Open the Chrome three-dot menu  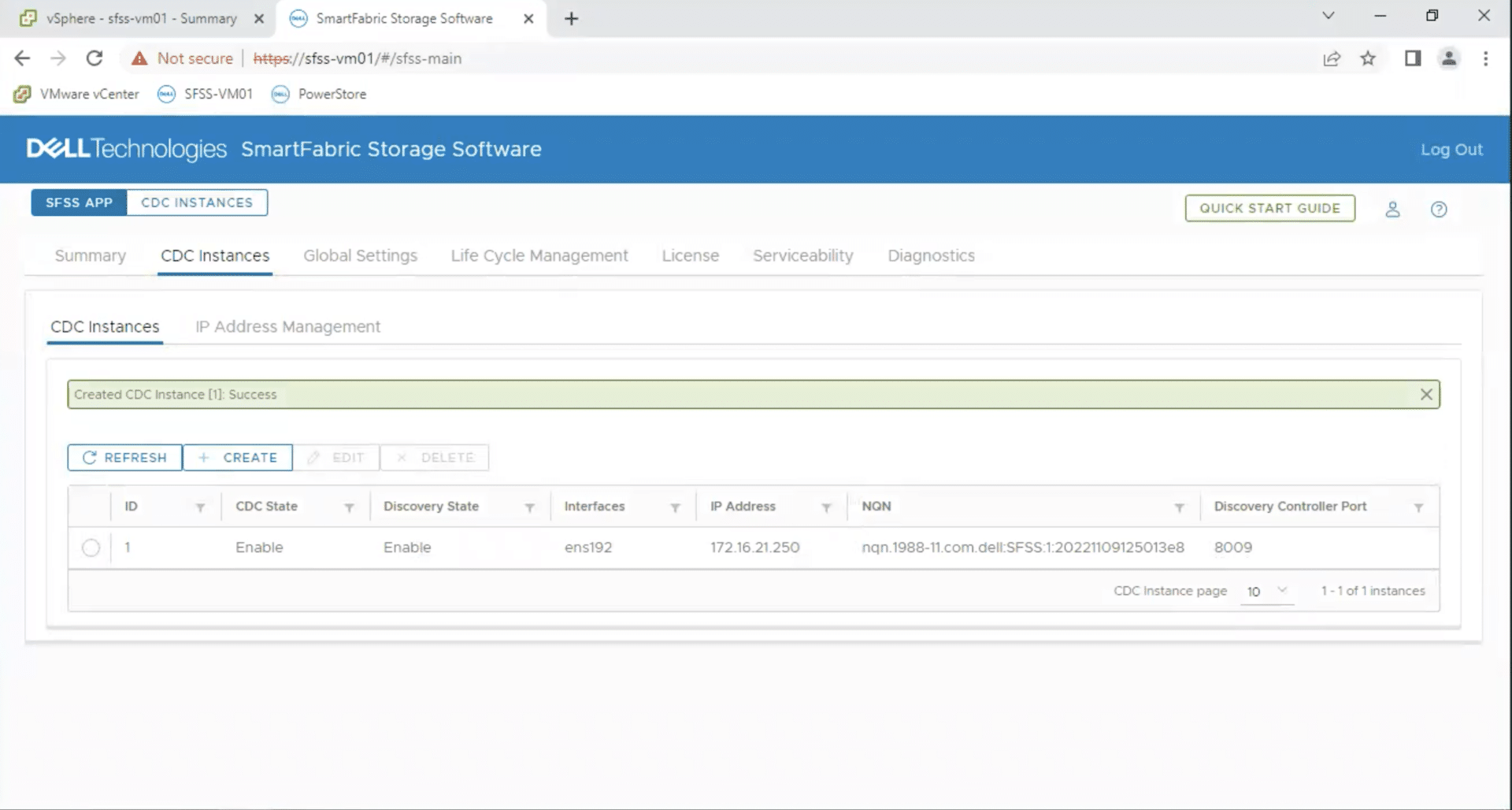1486,58
